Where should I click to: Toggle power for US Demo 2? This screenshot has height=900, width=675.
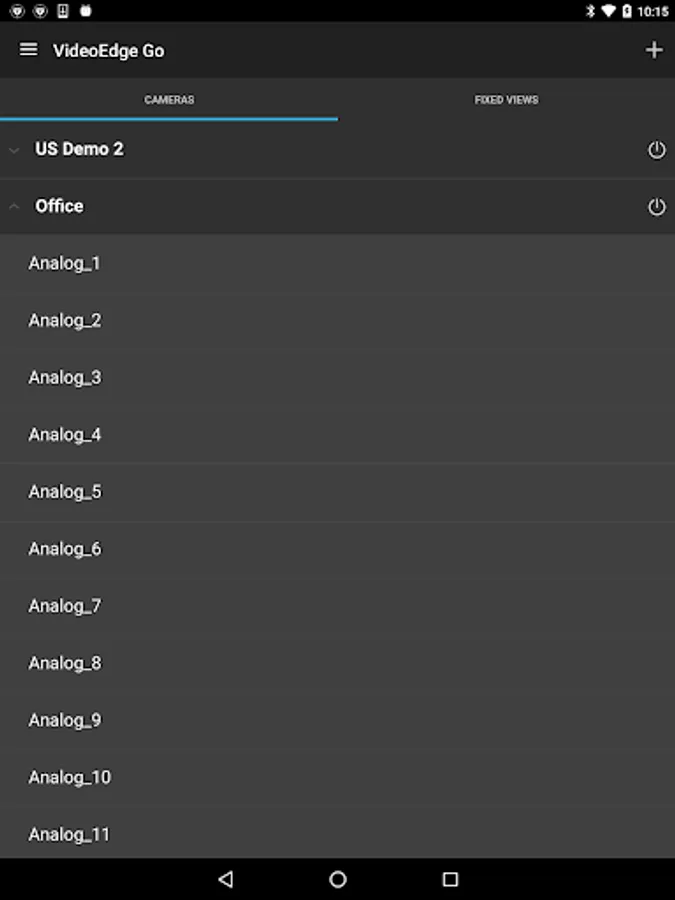(x=656, y=150)
